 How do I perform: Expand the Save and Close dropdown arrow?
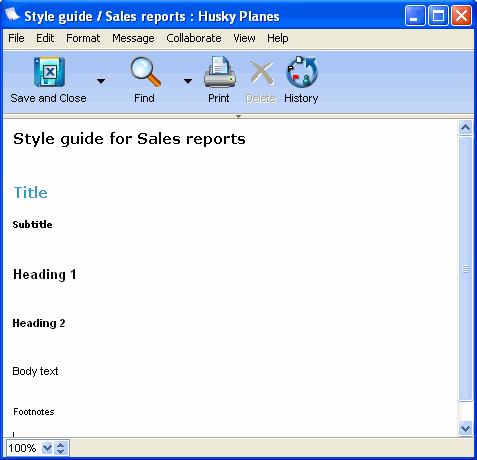pos(101,81)
